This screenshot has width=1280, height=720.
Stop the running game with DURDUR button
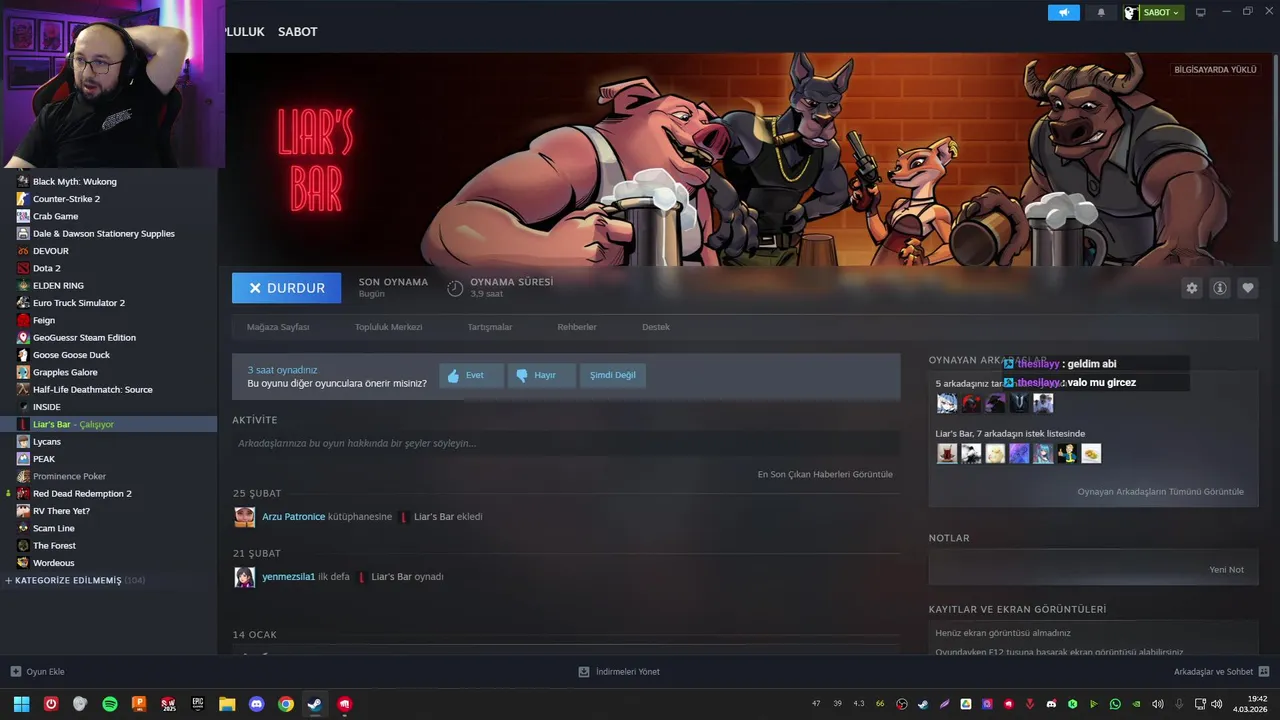tap(286, 288)
